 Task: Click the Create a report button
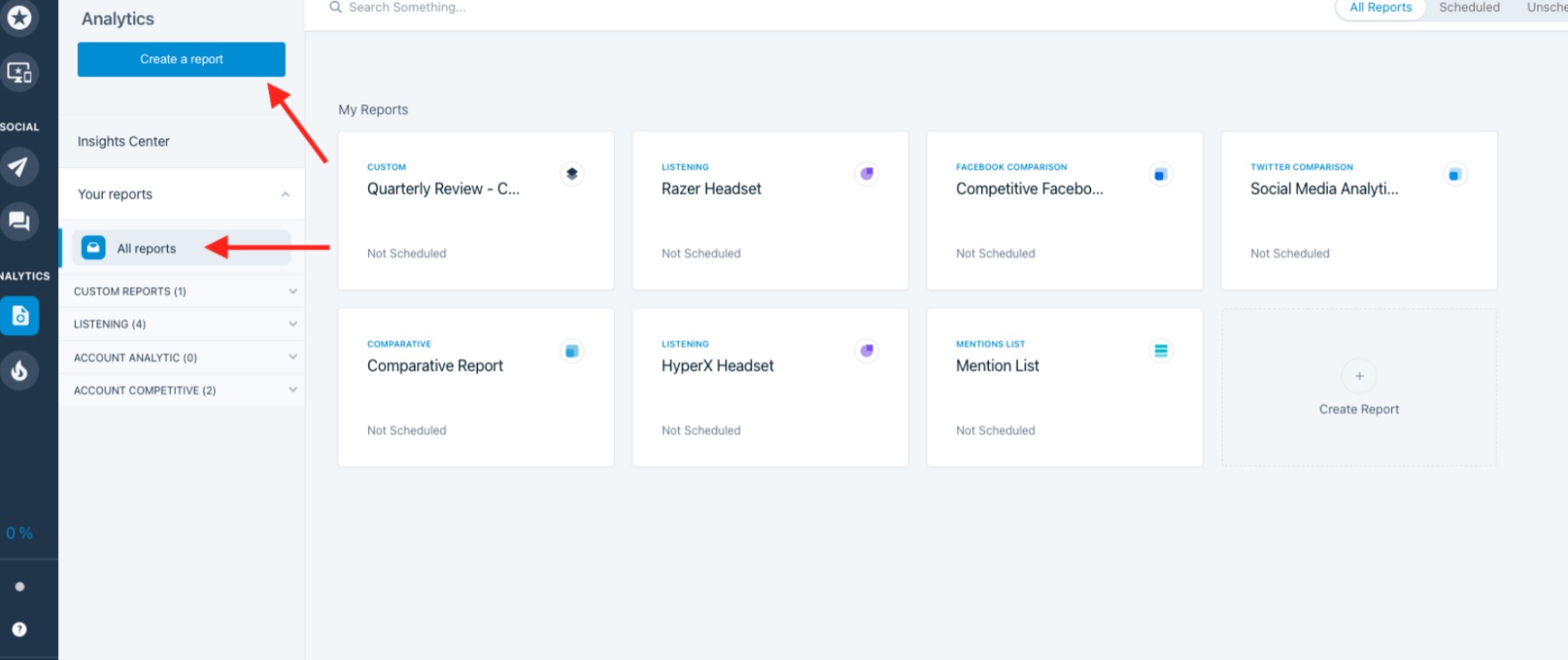181,59
